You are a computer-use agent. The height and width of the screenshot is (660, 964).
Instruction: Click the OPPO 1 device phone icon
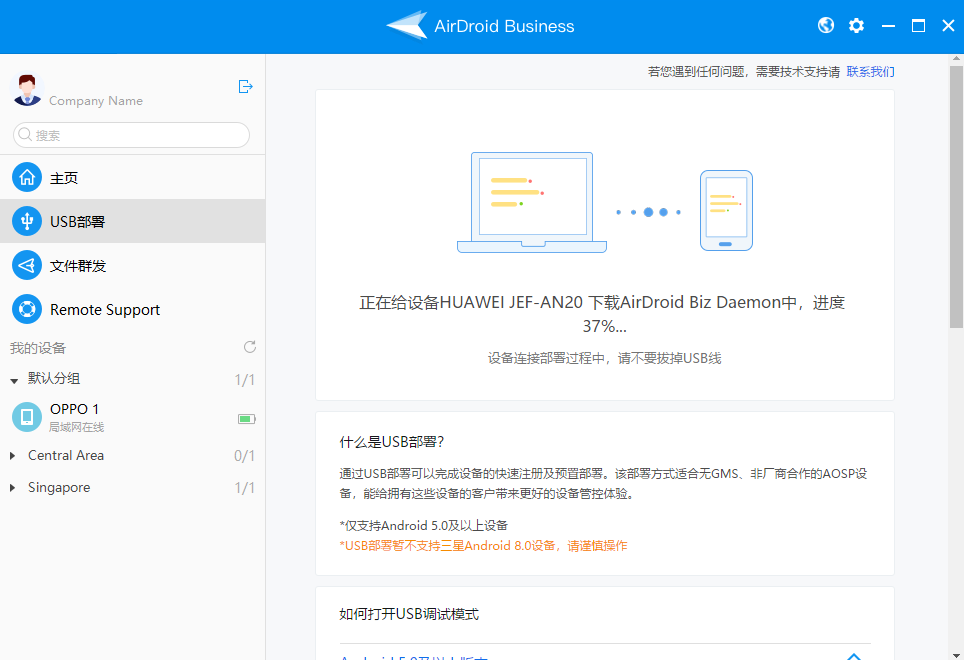coord(27,417)
